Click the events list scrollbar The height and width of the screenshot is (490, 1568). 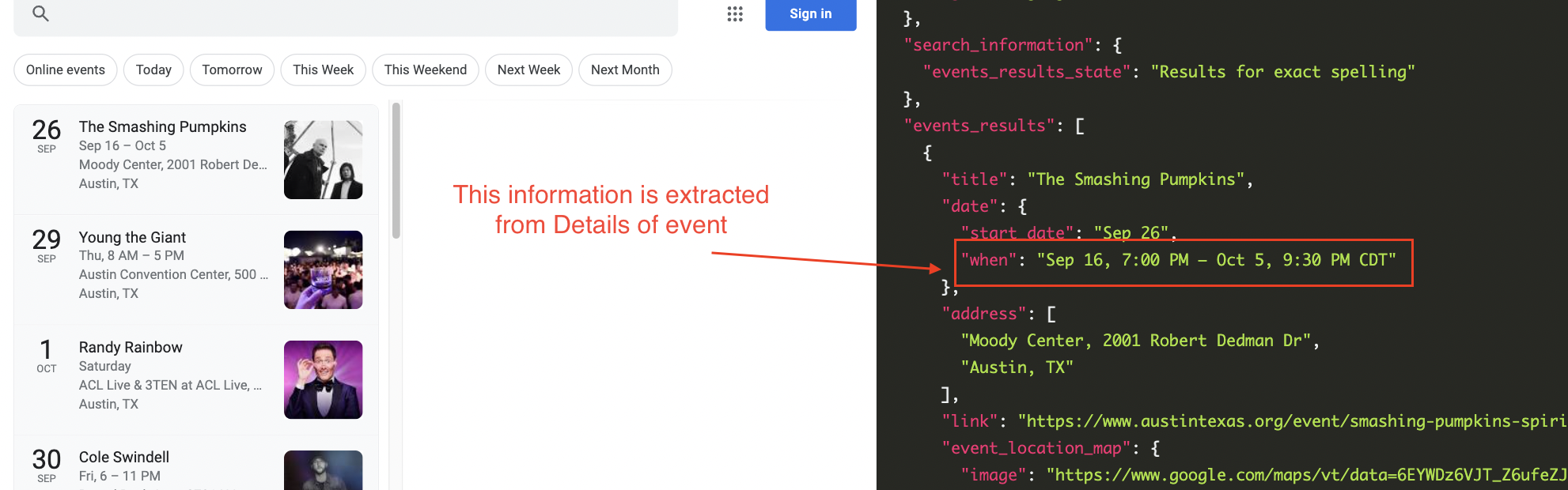point(396,170)
